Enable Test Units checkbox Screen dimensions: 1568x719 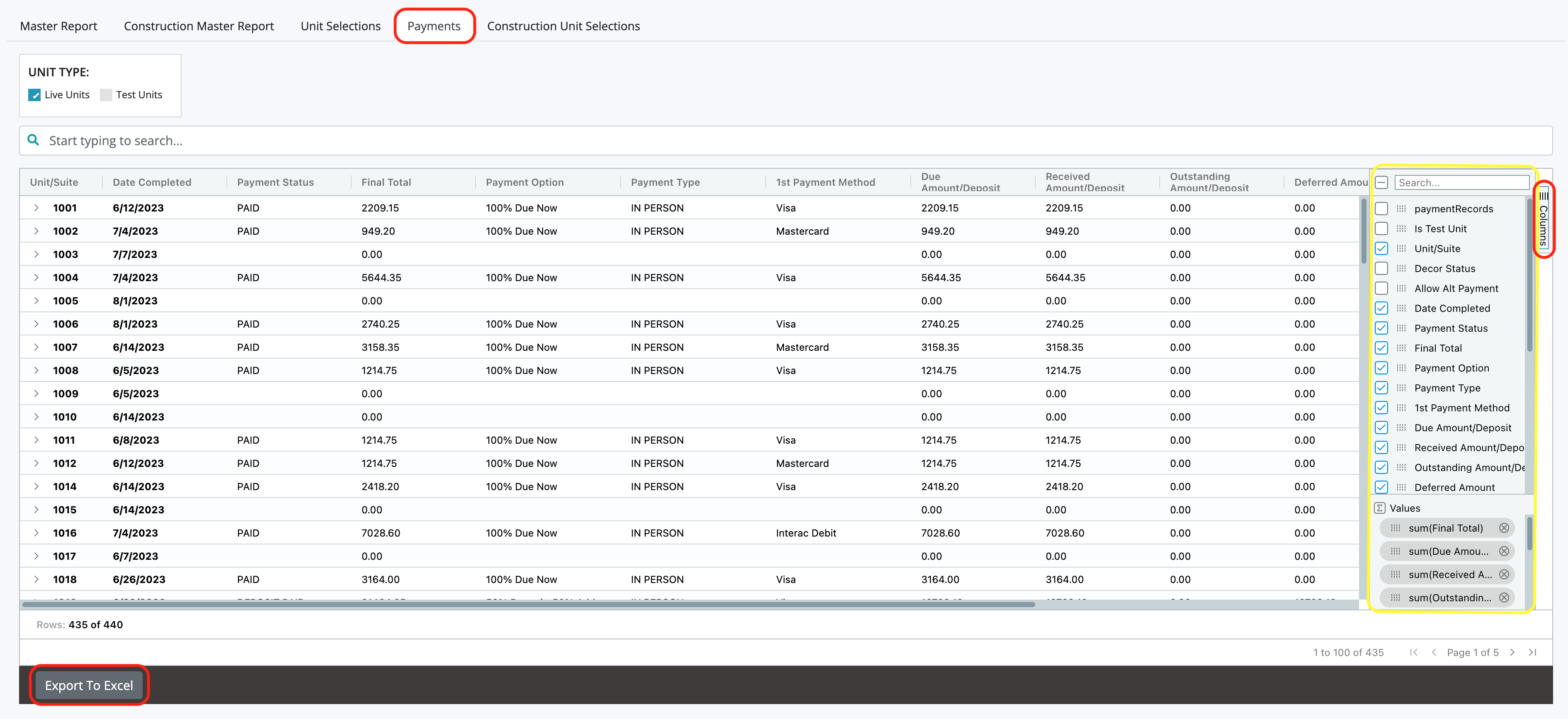[106, 95]
